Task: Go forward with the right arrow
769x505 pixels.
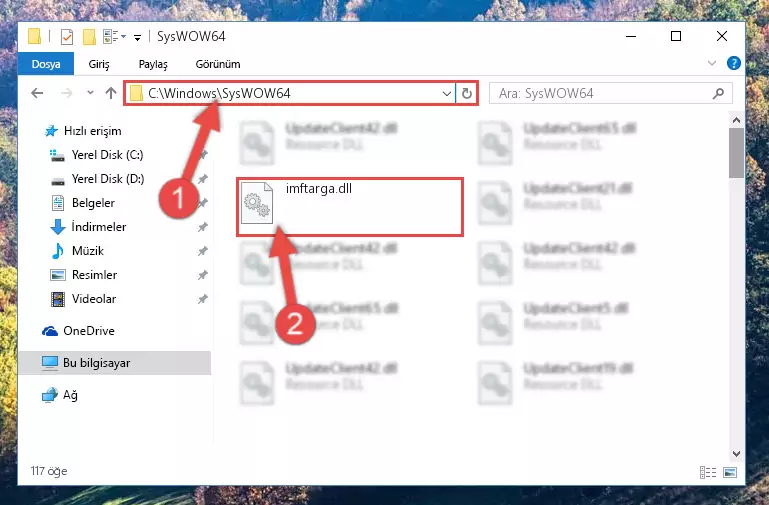Action: click(66, 93)
